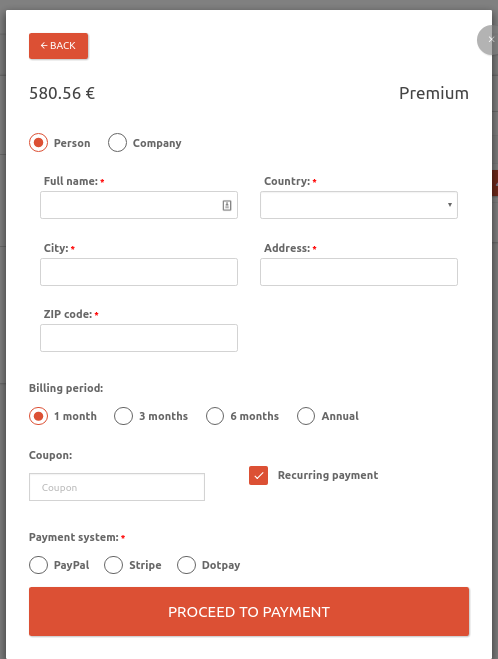
Task: Choose the Company radio option
Action: point(117,143)
